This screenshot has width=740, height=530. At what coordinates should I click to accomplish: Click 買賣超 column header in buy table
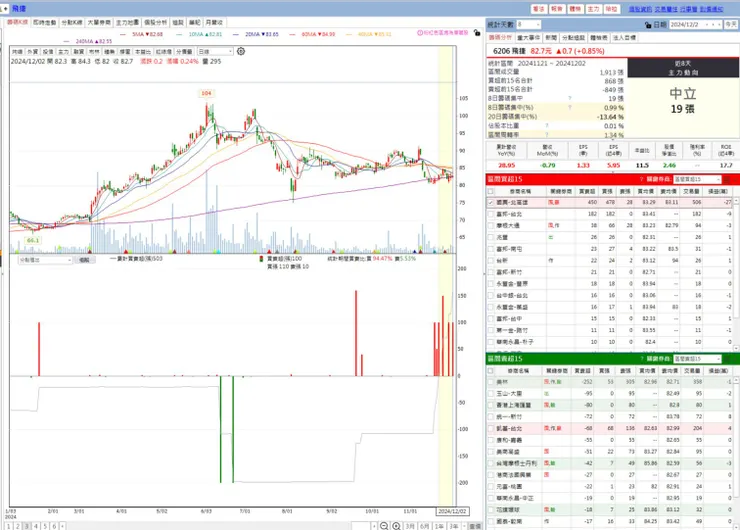pos(587,191)
